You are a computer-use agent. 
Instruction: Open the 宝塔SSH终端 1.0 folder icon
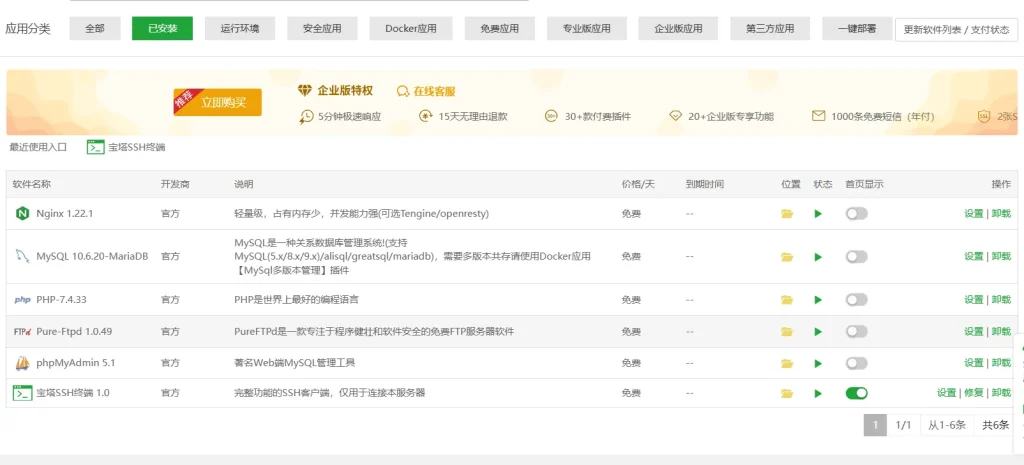tap(787, 393)
